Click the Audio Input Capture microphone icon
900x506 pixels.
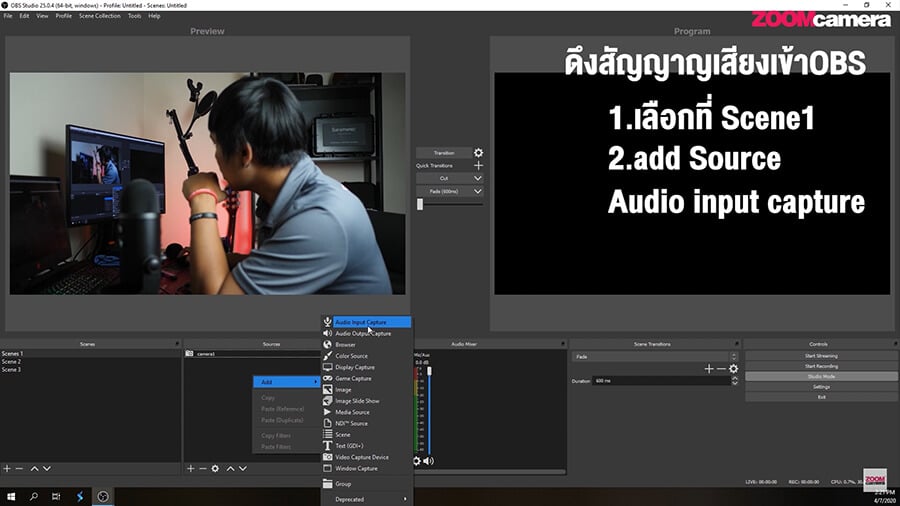327,322
